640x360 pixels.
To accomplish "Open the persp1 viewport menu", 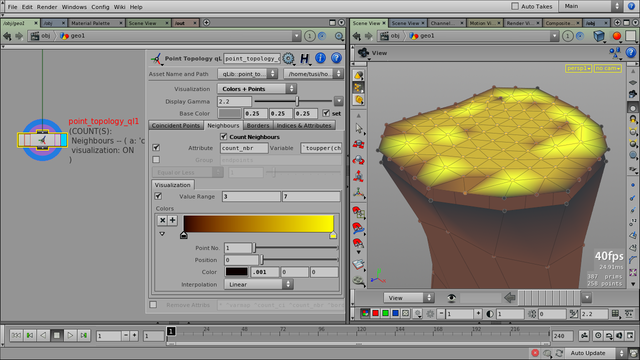I will click(x=578, y=69).
